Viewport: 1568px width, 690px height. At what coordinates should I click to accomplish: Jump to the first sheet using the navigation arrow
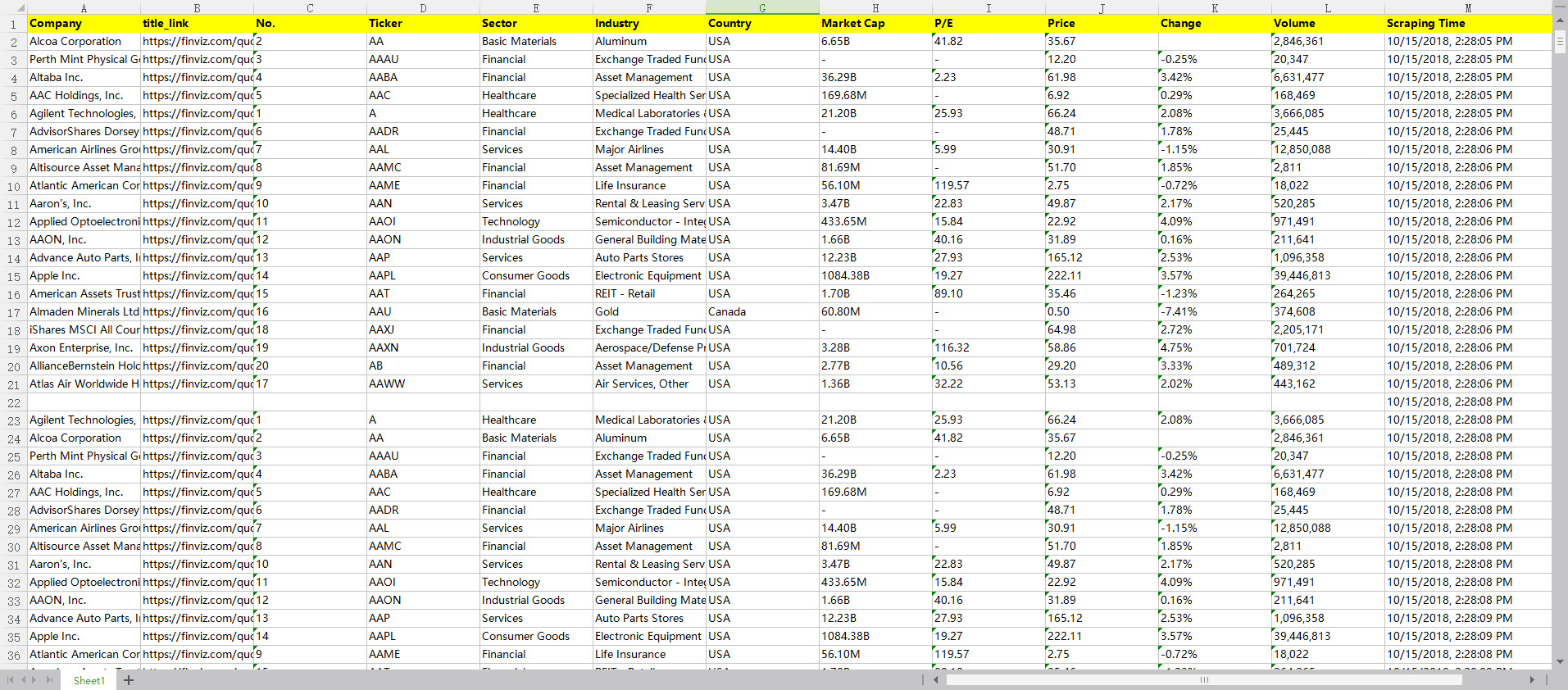pyautogui.click(x=10, y=680)
